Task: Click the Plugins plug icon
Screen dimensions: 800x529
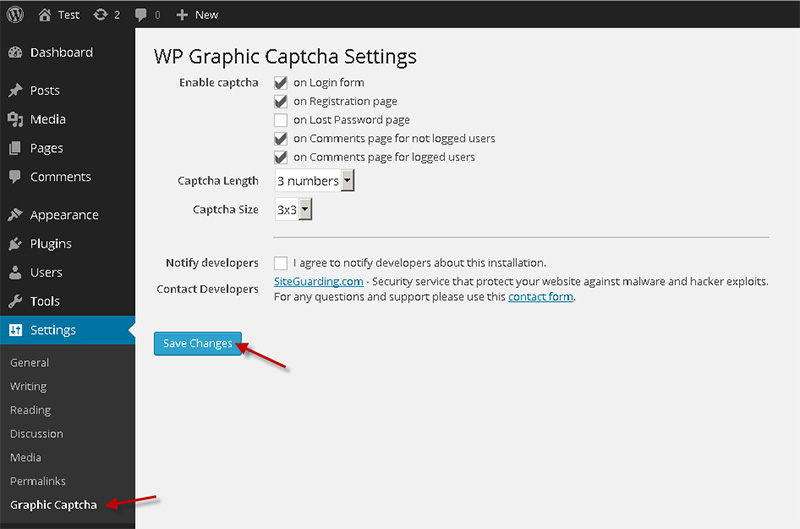Action: pos(15,244)
